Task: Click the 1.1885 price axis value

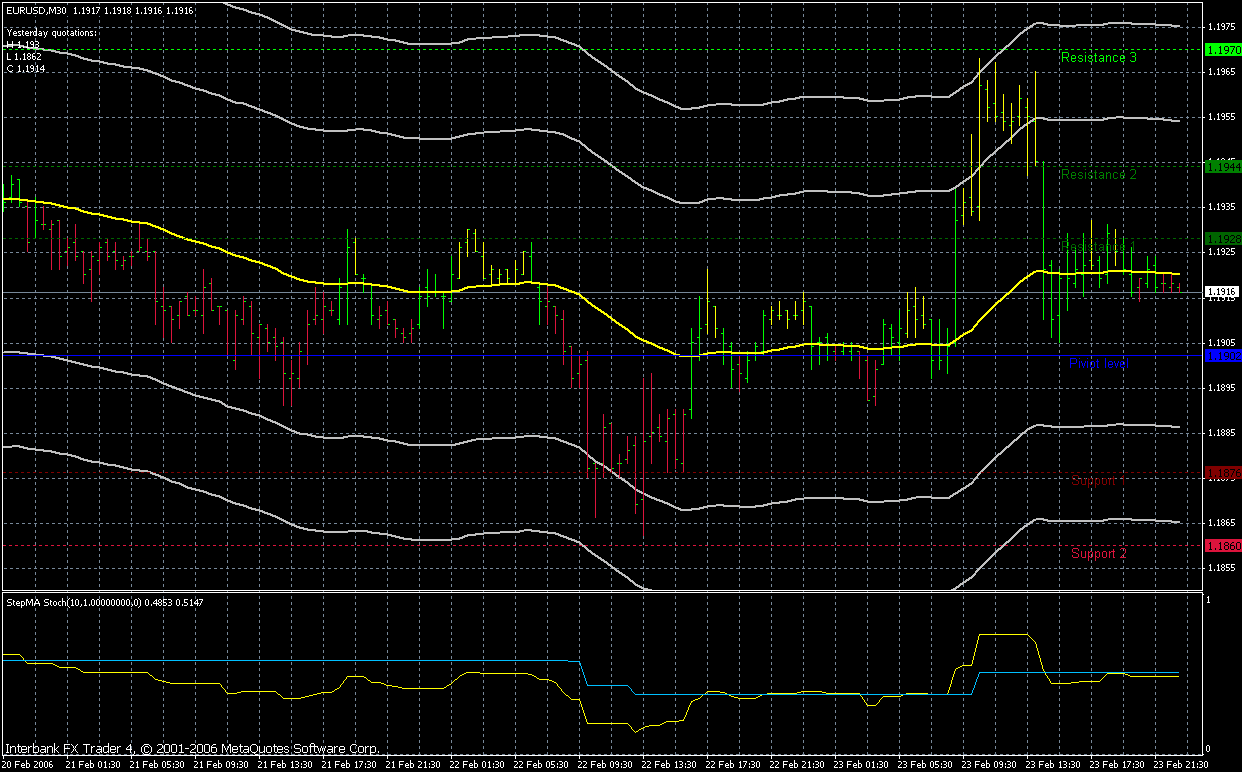Action: pyautogui.click(x=1223, y=433)
